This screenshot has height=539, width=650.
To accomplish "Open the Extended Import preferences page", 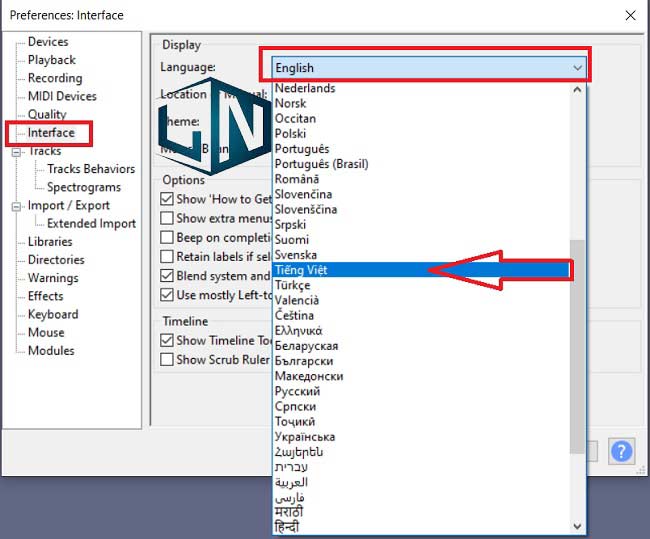I will click(x=91, y=224).
